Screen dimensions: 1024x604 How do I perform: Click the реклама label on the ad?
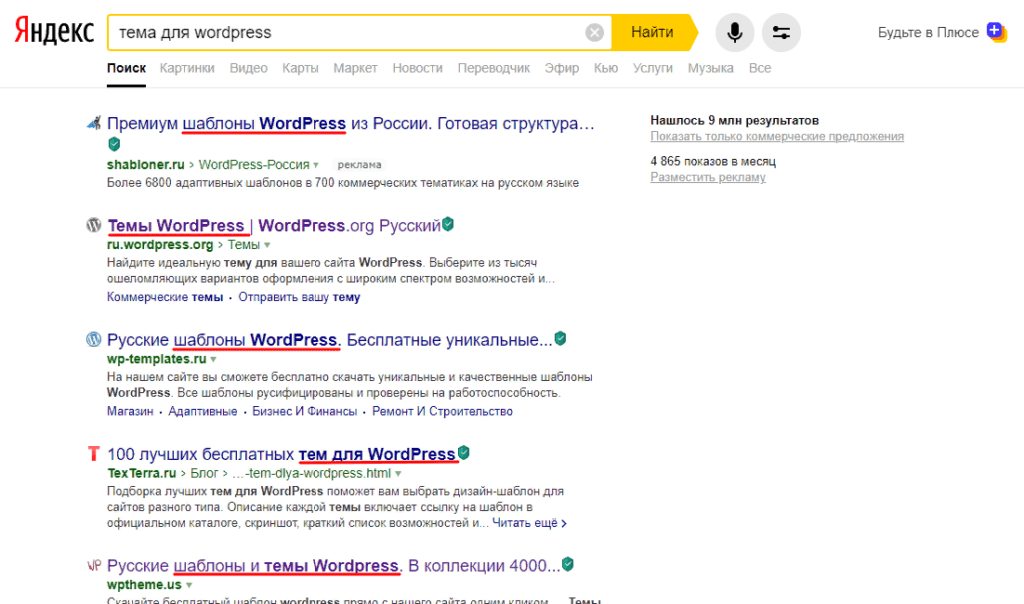pyautogui.click(x=359, y=165)
